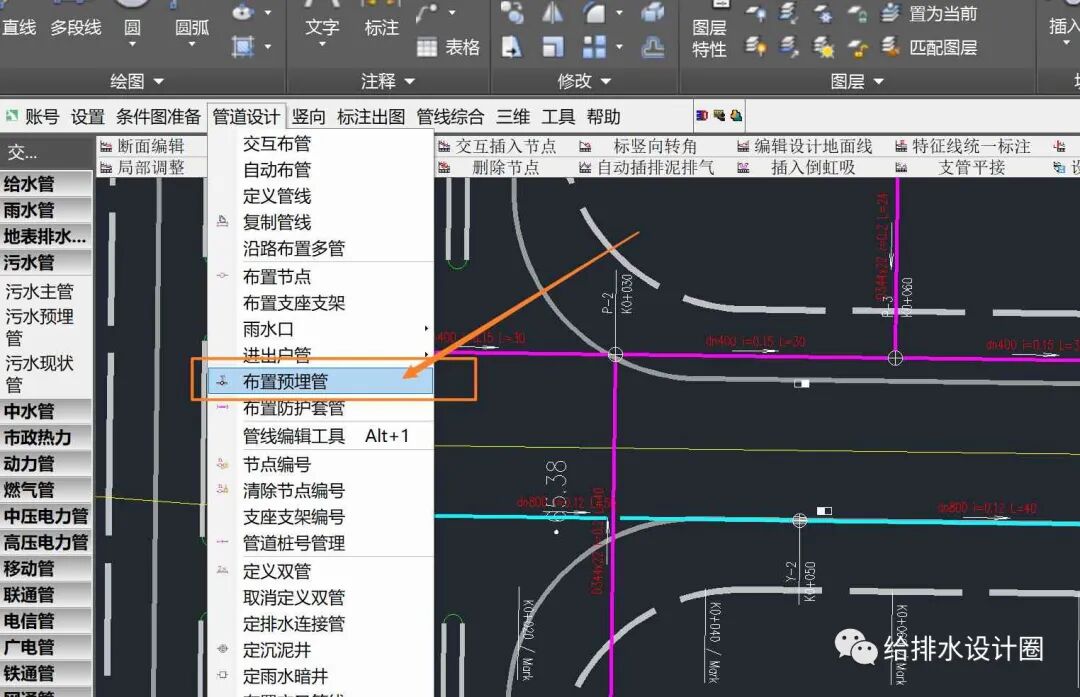
Task: Click the layer isolate icon in 图层
Action: point(789,12)
